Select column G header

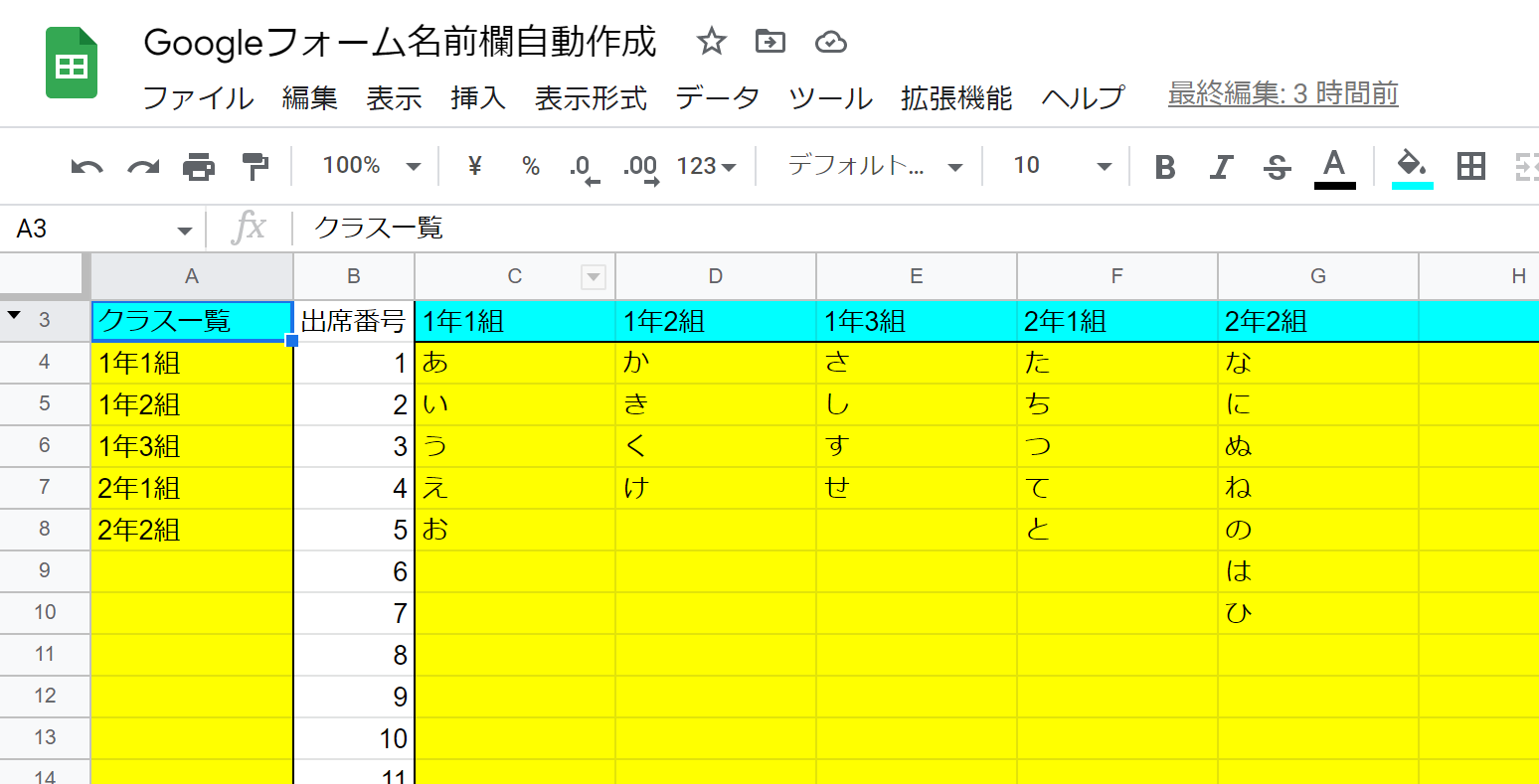click(1318, 276)
